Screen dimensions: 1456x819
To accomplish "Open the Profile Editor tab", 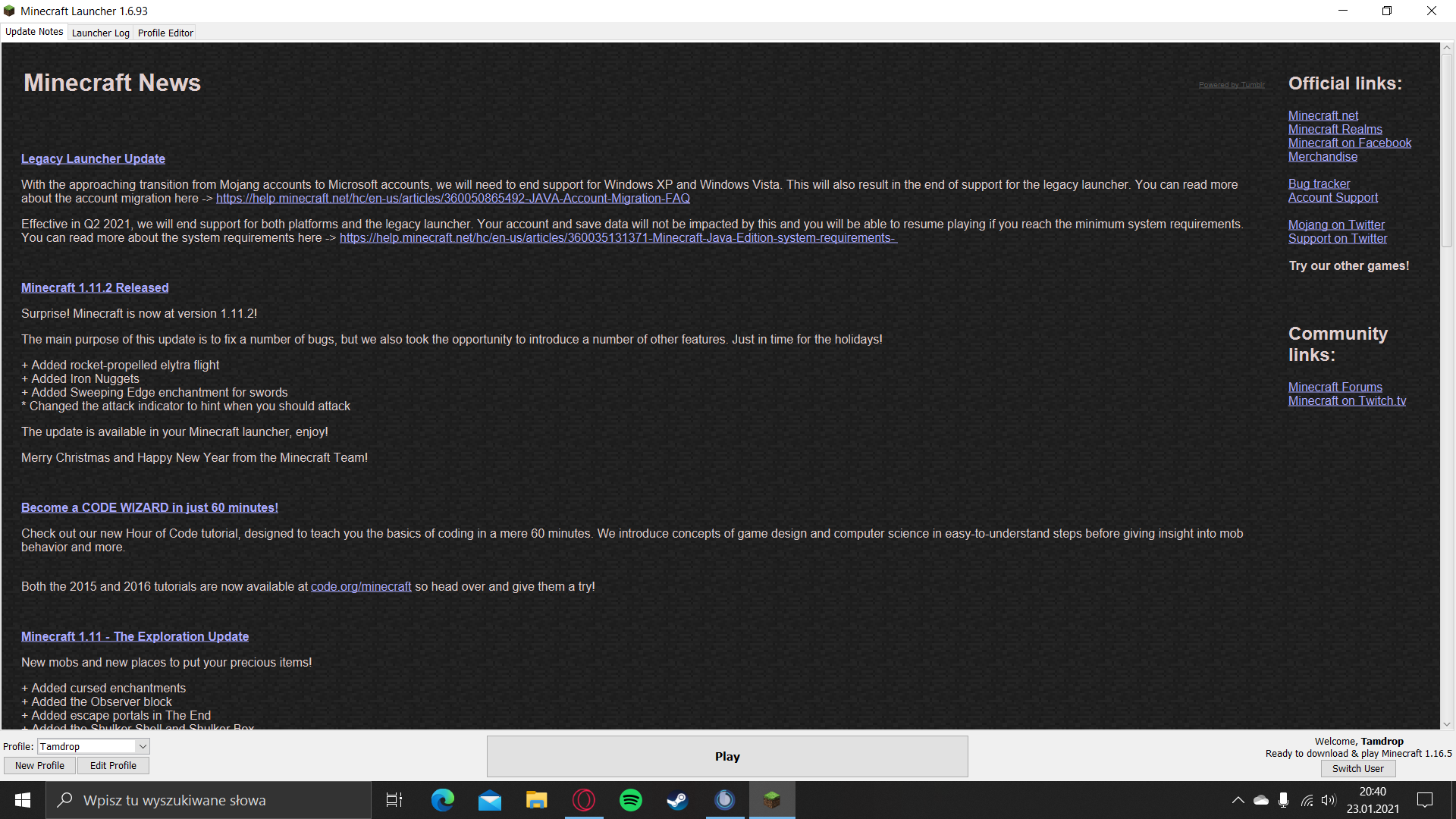I will tap(165, 33).
